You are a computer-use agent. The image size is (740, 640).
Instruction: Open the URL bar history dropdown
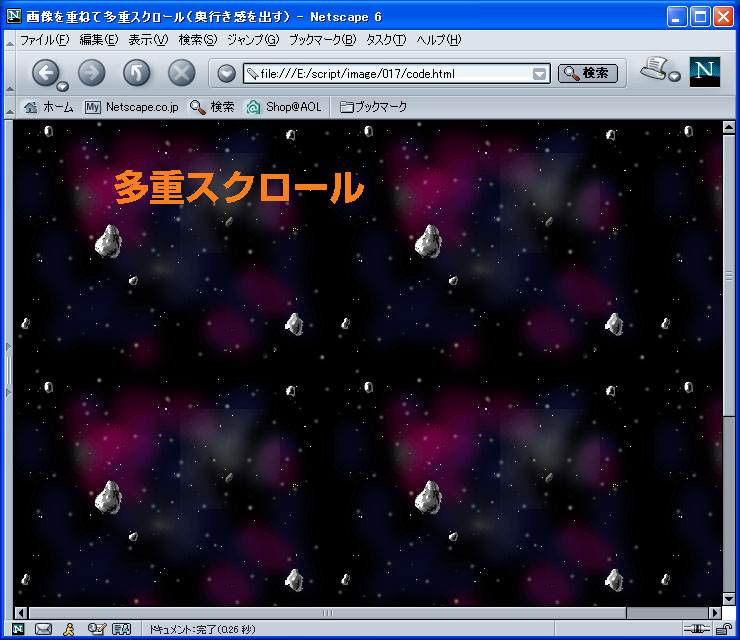(539, 74)
